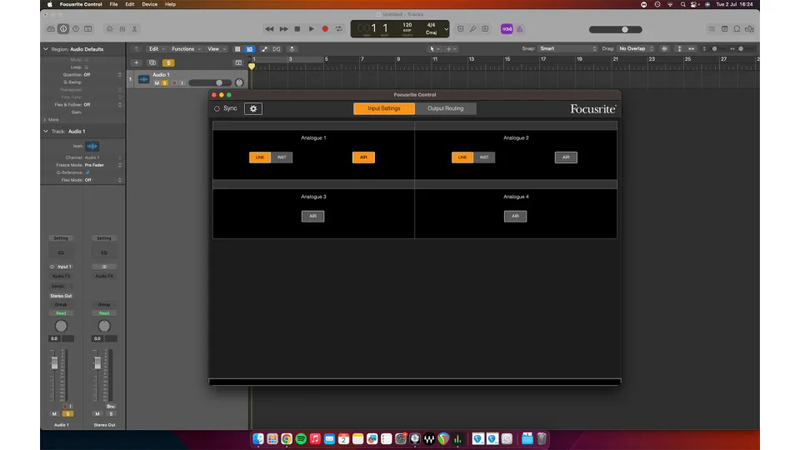Mute the Audio 1 track header
Viewport: 800px width, 450px height.
coord(157,83)
